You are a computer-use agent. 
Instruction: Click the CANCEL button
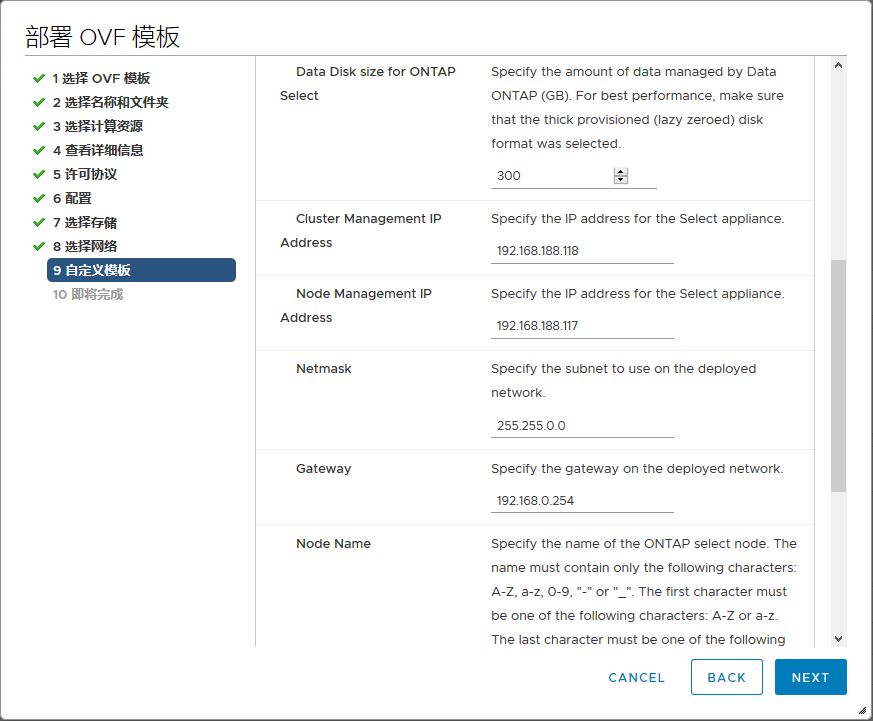coord(636,678)
